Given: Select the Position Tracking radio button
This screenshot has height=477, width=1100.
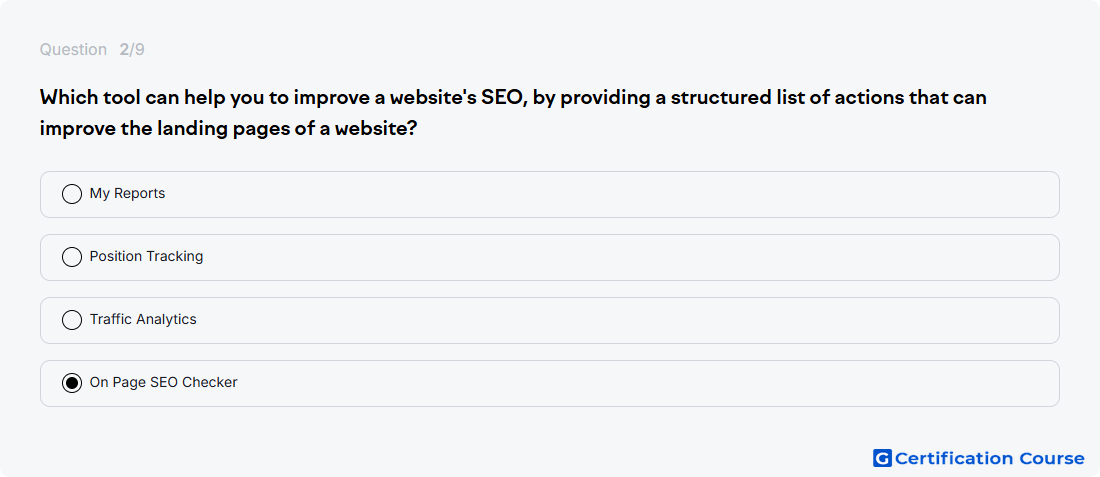Looking at the screenshot, I should tap(72, 257).
